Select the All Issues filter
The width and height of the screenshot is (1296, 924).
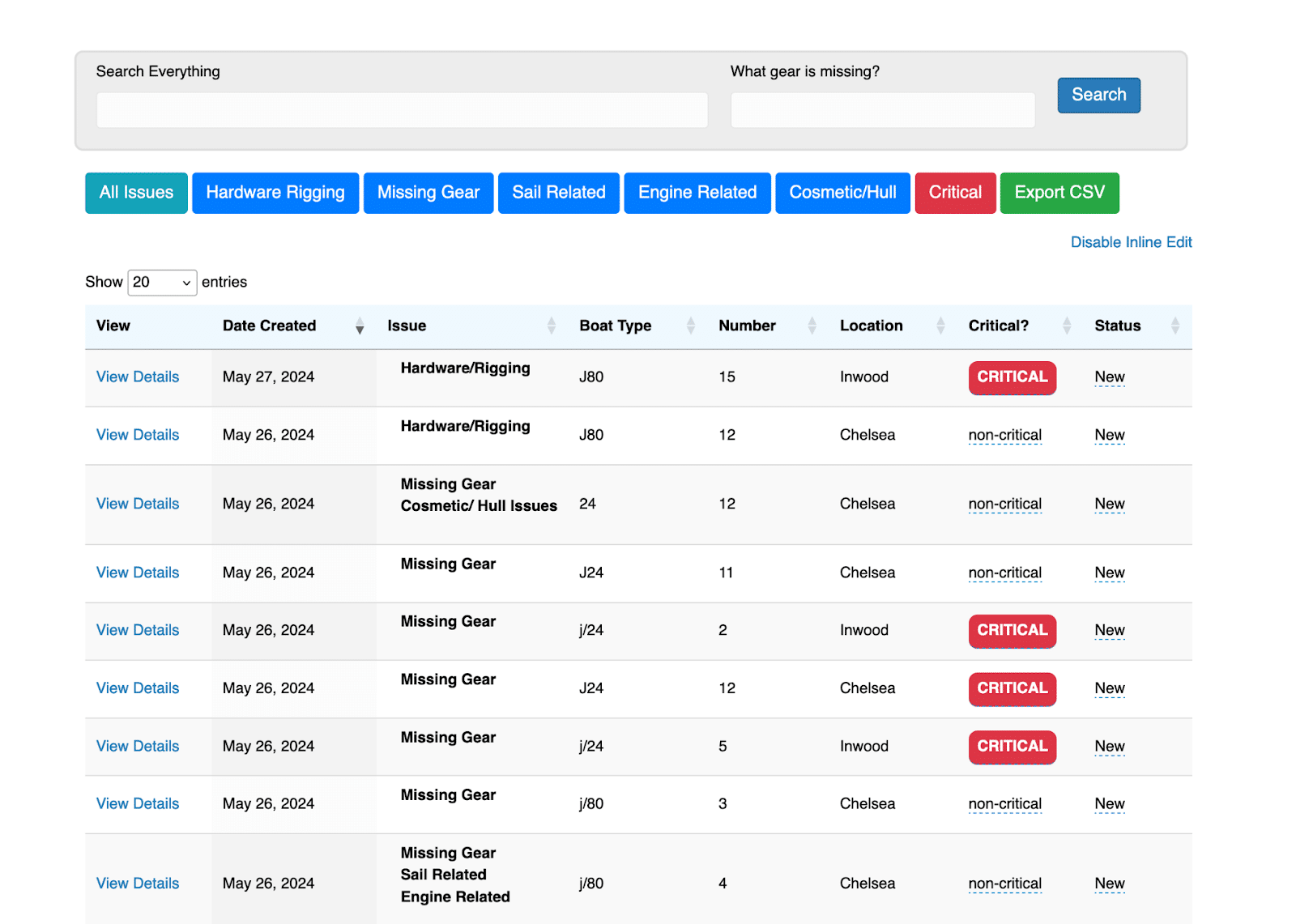pos(136,193)
